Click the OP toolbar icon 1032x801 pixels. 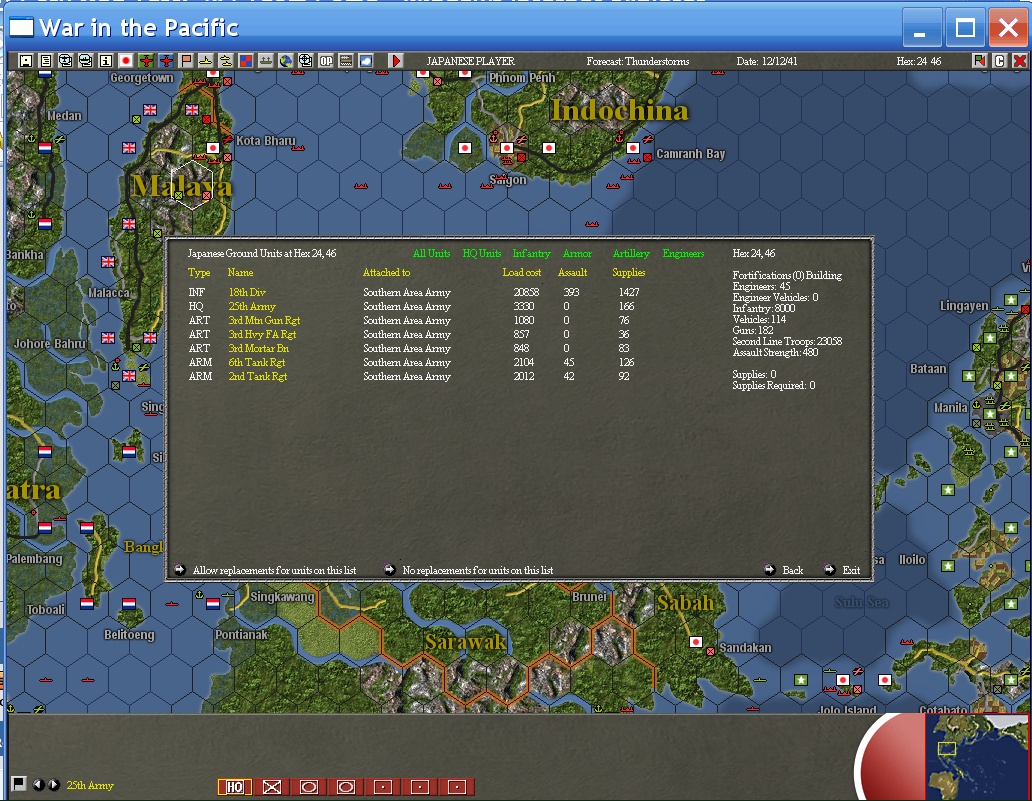click(326, 61)
